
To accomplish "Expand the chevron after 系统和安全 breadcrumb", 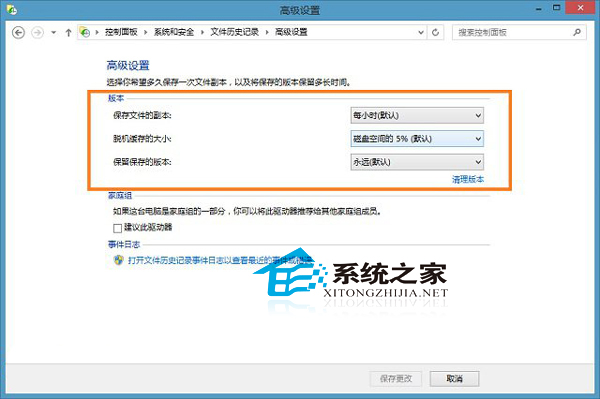I will click(202, 33).
